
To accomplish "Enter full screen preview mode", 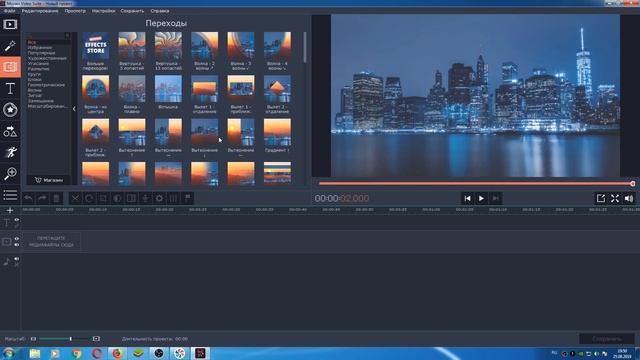I will tap(615, 198).
